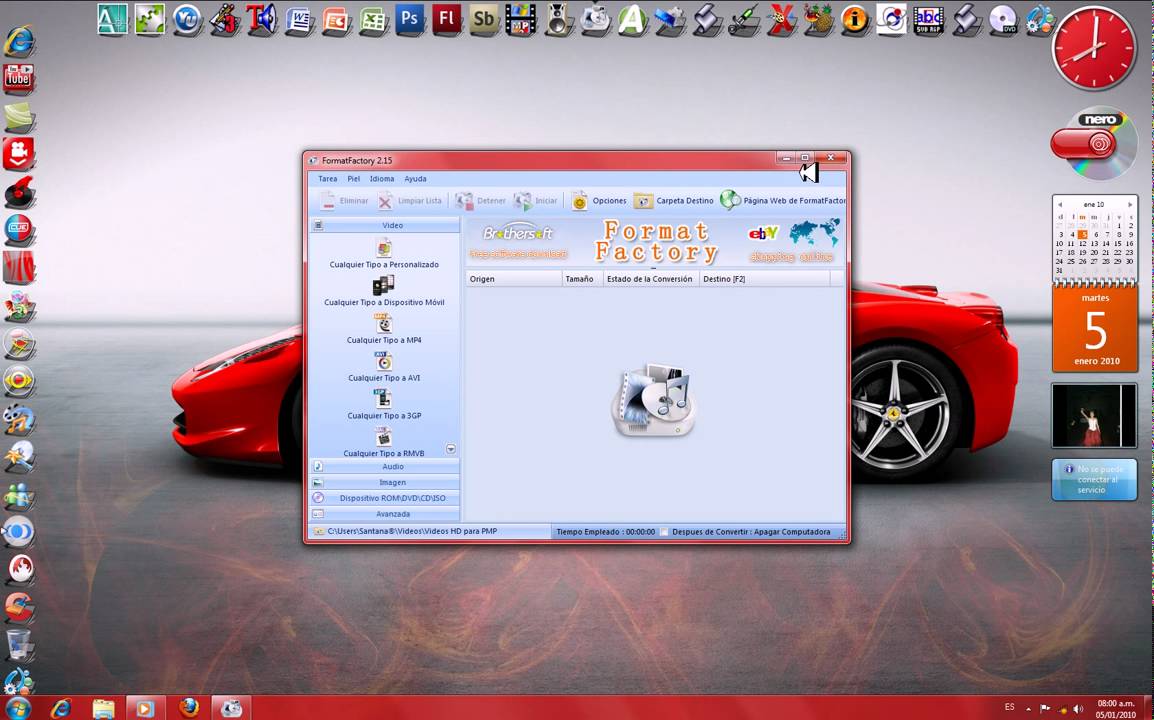The image size is (1154, 720).
Task: Click the Nero disc gadget
Action: coord(1094,144)
